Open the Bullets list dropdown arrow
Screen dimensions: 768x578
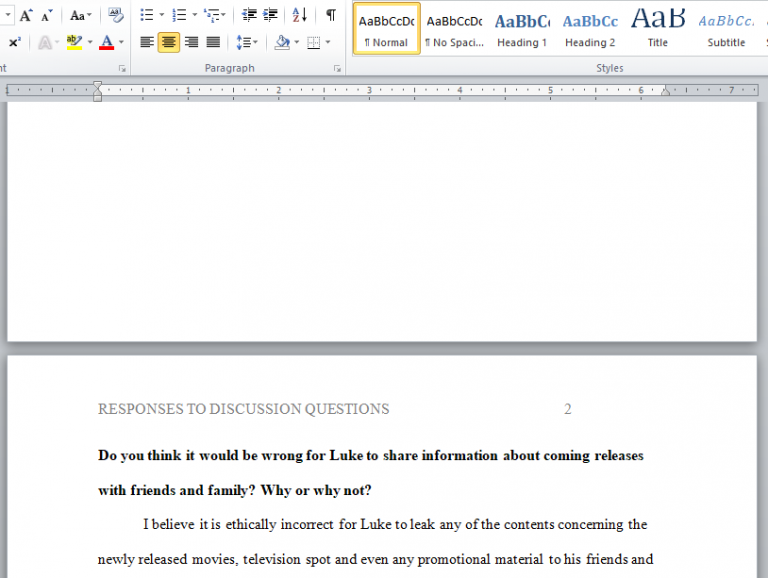click(x=162, y=15)
